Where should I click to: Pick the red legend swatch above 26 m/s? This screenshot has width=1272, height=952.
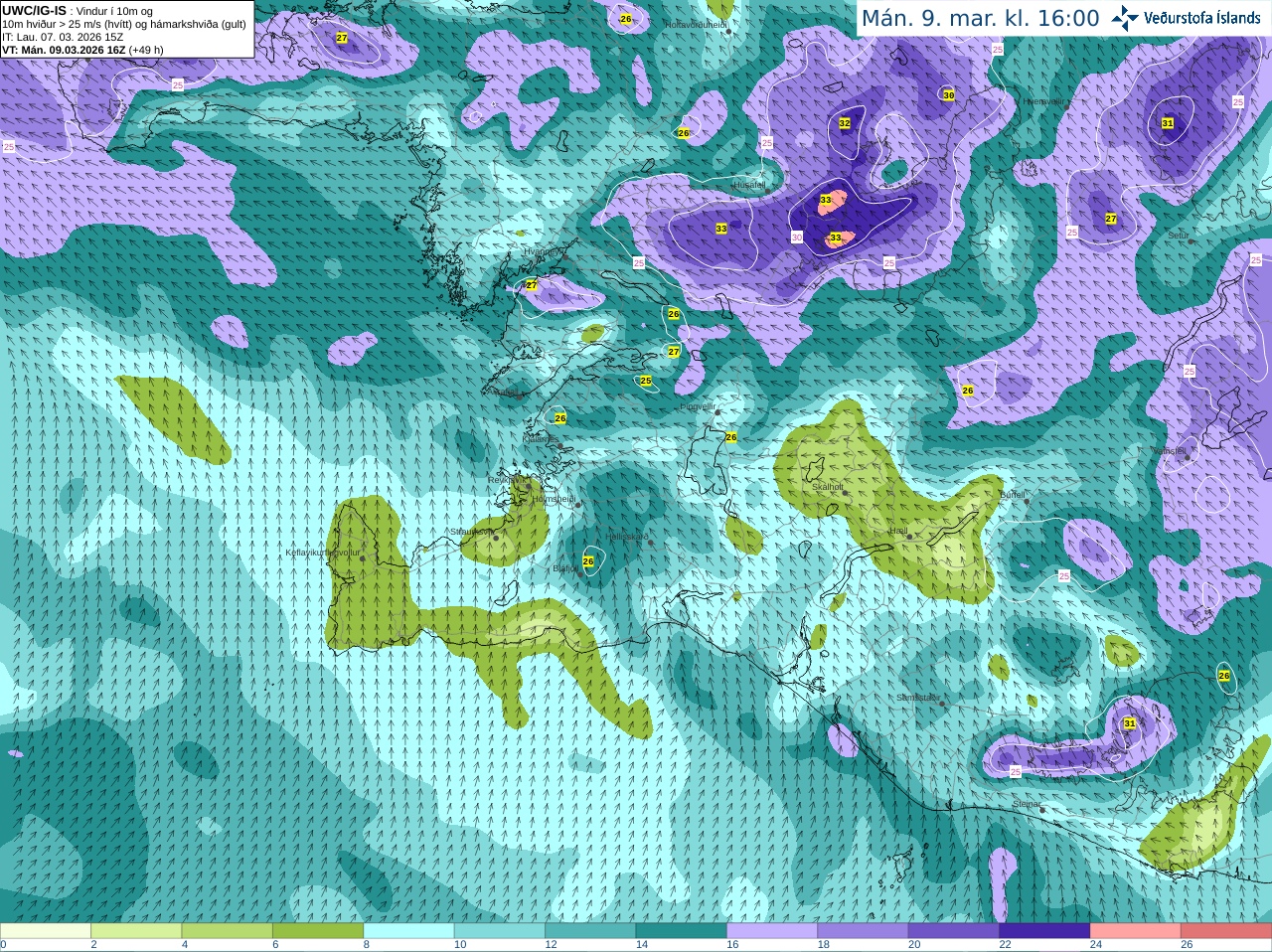point(1226,931)
